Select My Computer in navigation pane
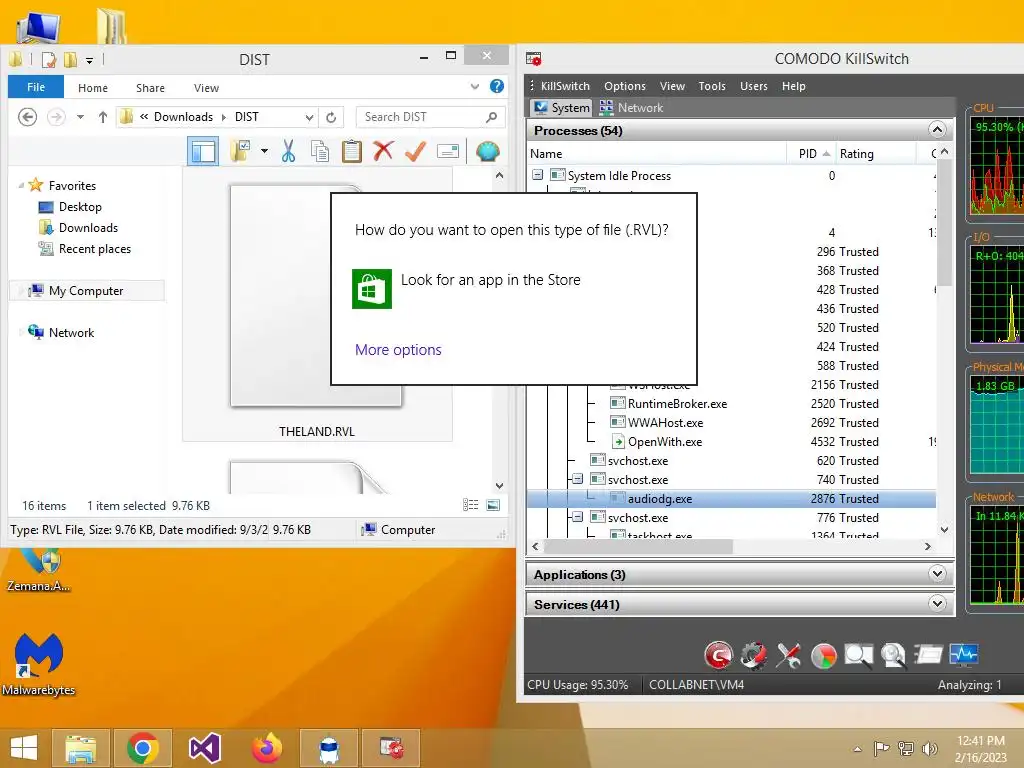The height and width of the screenshot is (768, 1024). (86, 291)
